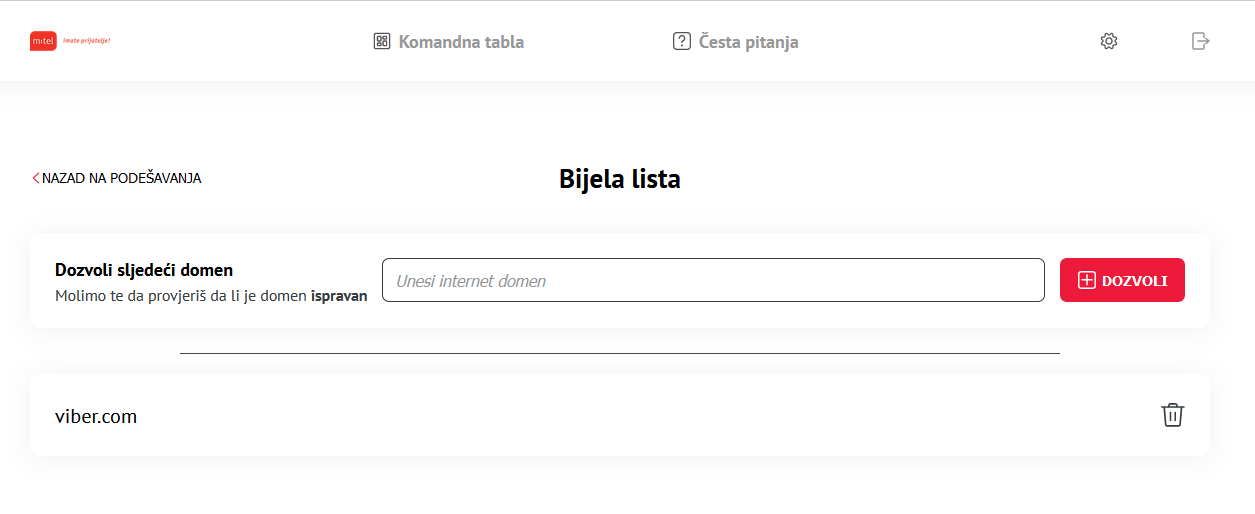Log out using the exit icon
Viewport: 1255px width, 514px height.
(x=1201, y=41)
